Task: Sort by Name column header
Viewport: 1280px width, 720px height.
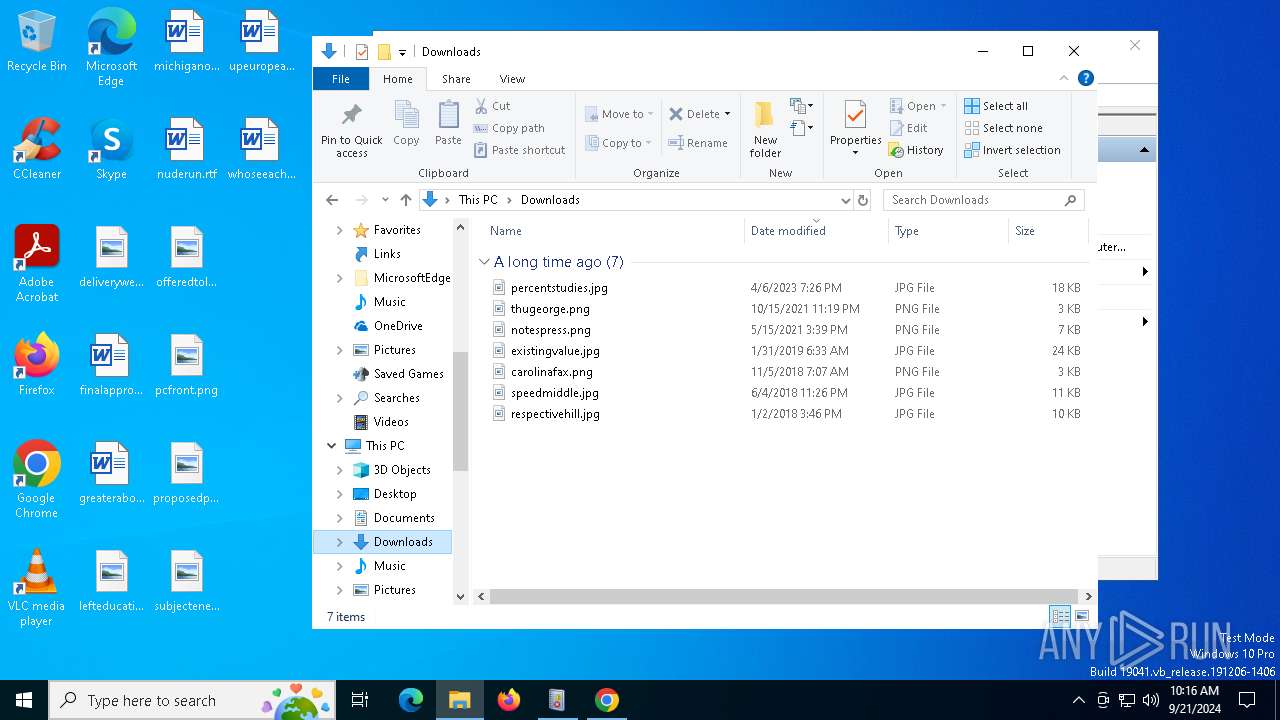Action: point(613,231)
